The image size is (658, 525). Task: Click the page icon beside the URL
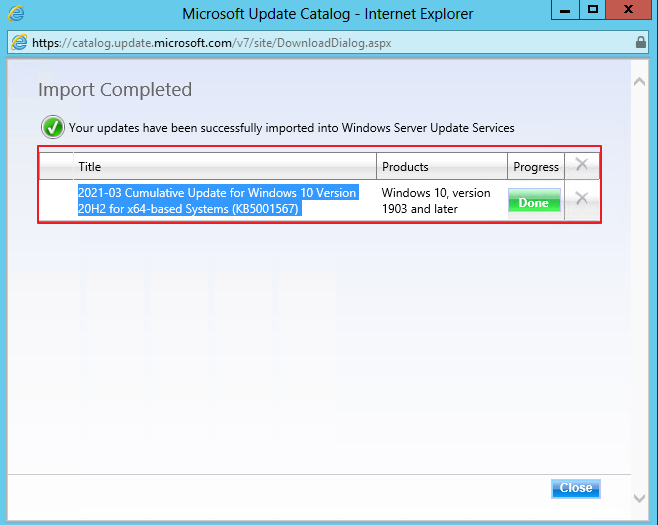click(x=19, y=42)
